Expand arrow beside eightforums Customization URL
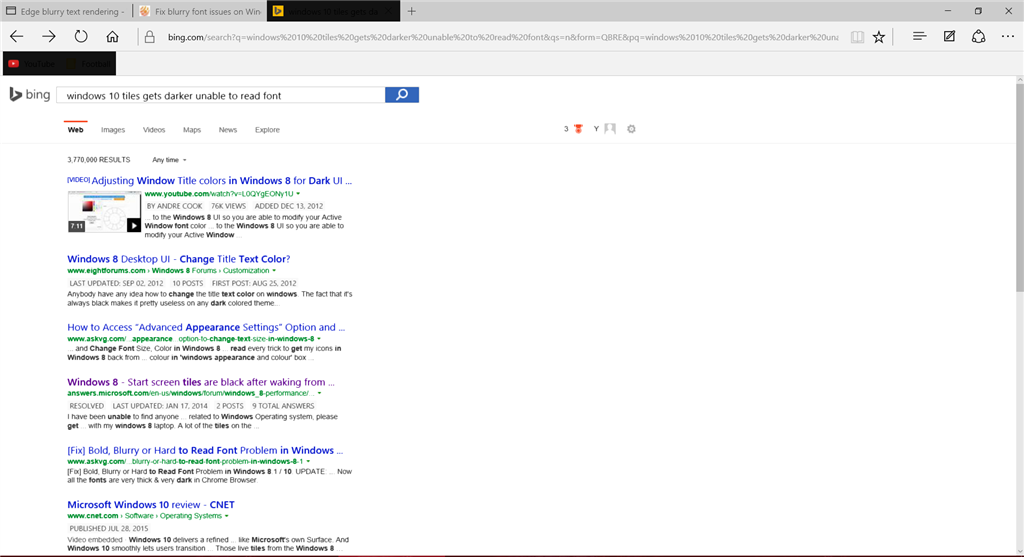Image resolution: width=1024 pixels, height=557 pixels. tap(274, 270)
